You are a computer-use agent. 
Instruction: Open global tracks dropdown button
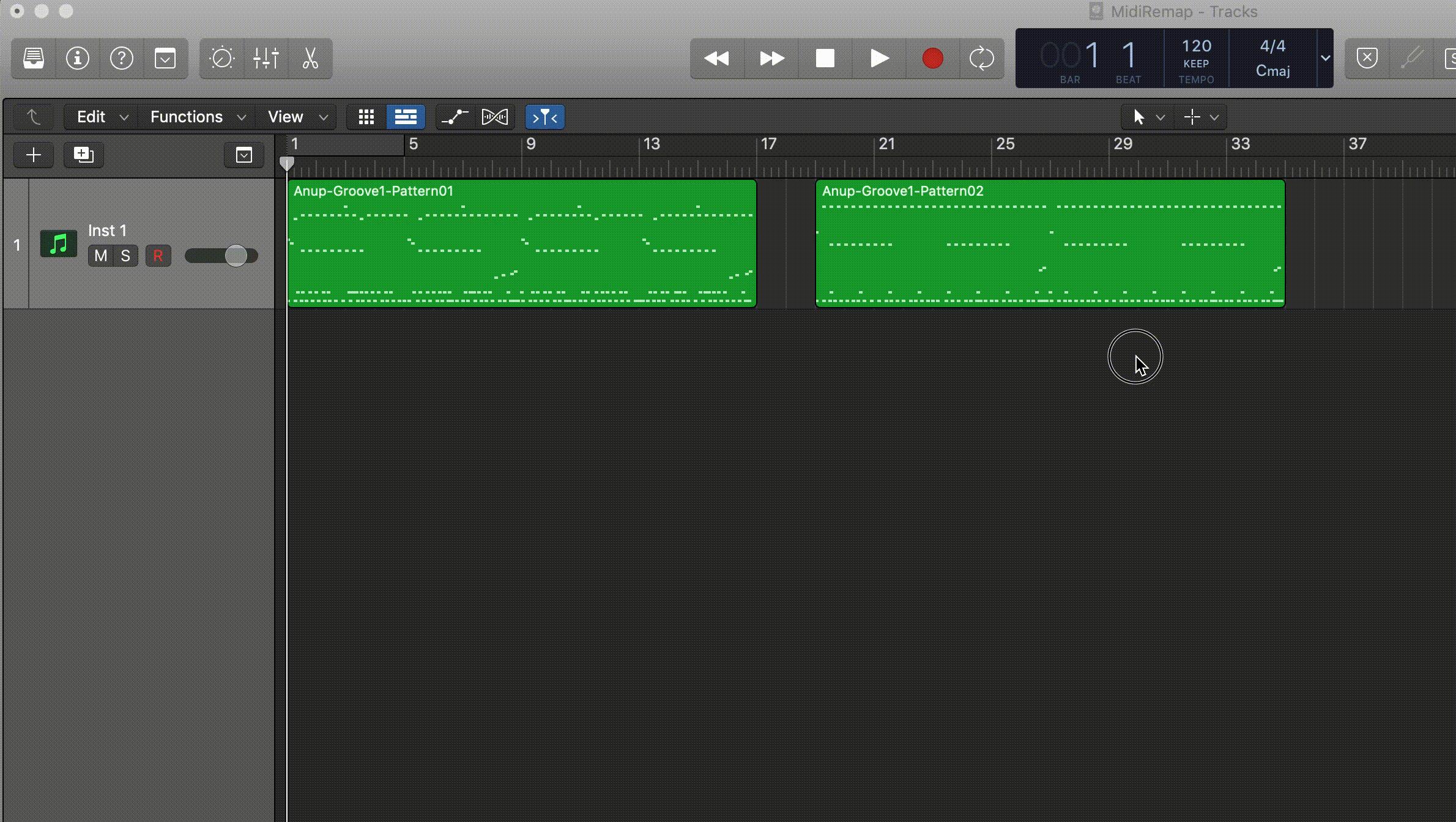coord(243,155)
